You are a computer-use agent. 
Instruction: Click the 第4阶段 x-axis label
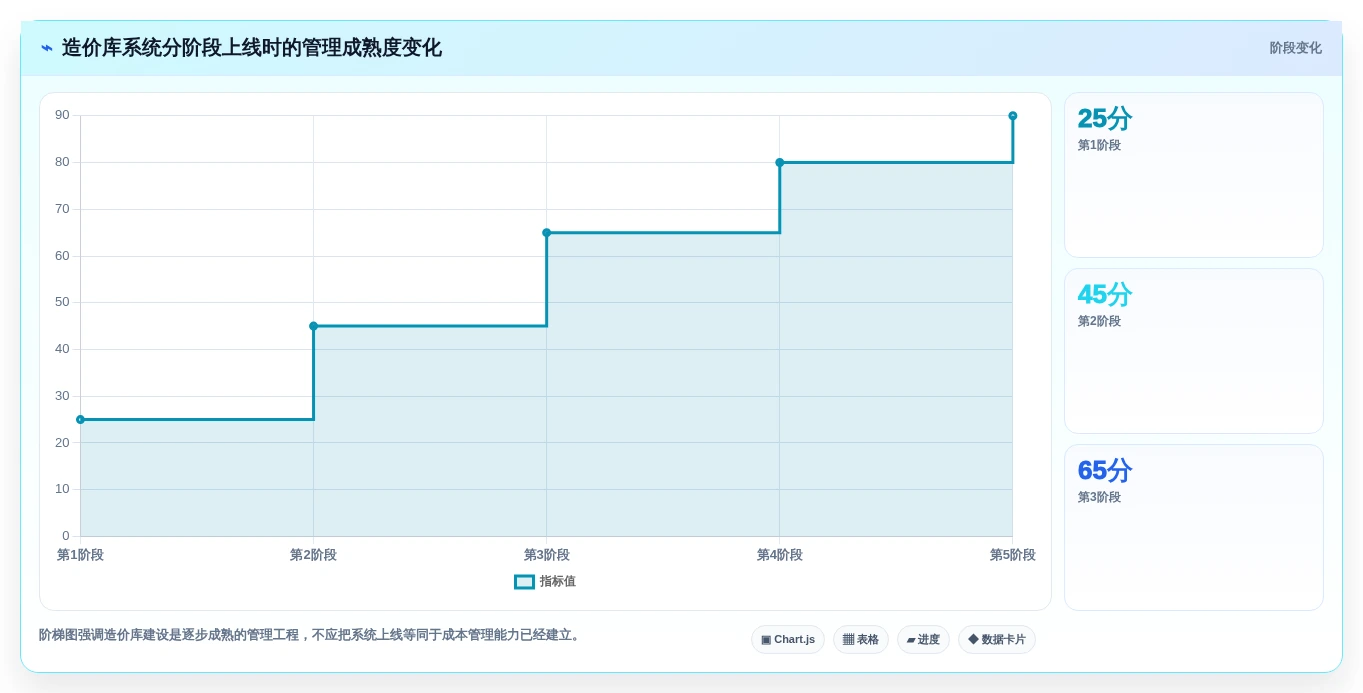point(779,555)
